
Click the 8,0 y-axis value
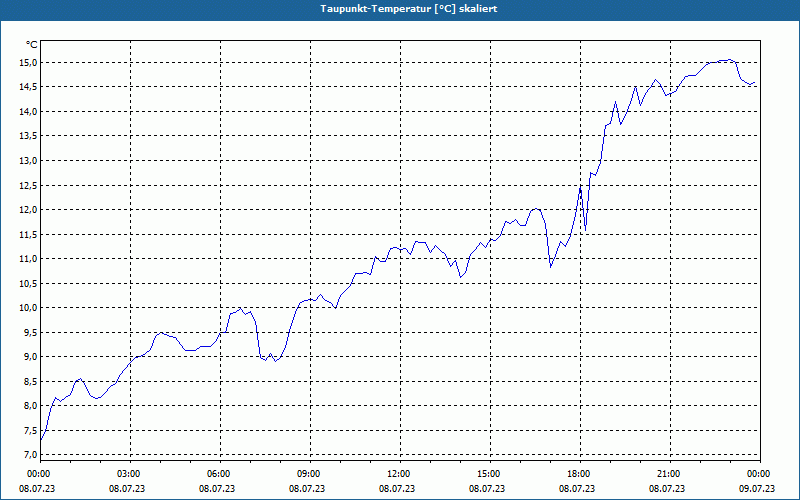(31, 406)
